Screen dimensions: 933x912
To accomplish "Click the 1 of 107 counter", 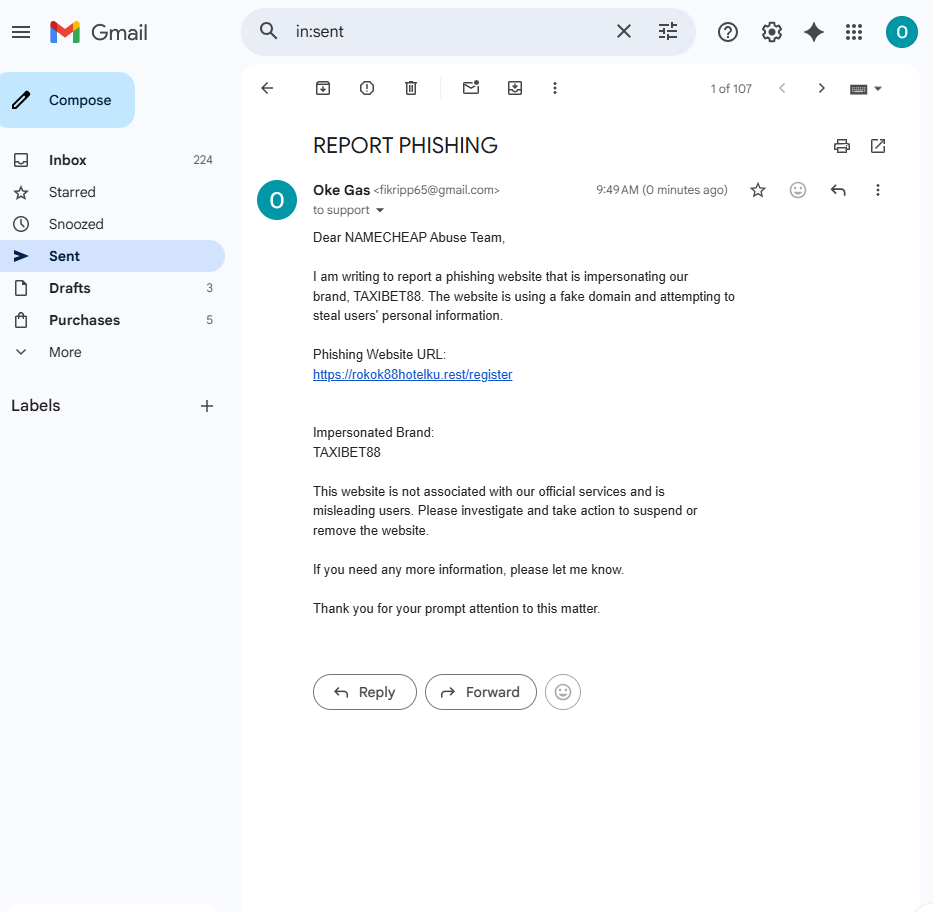I will (731, 89).
